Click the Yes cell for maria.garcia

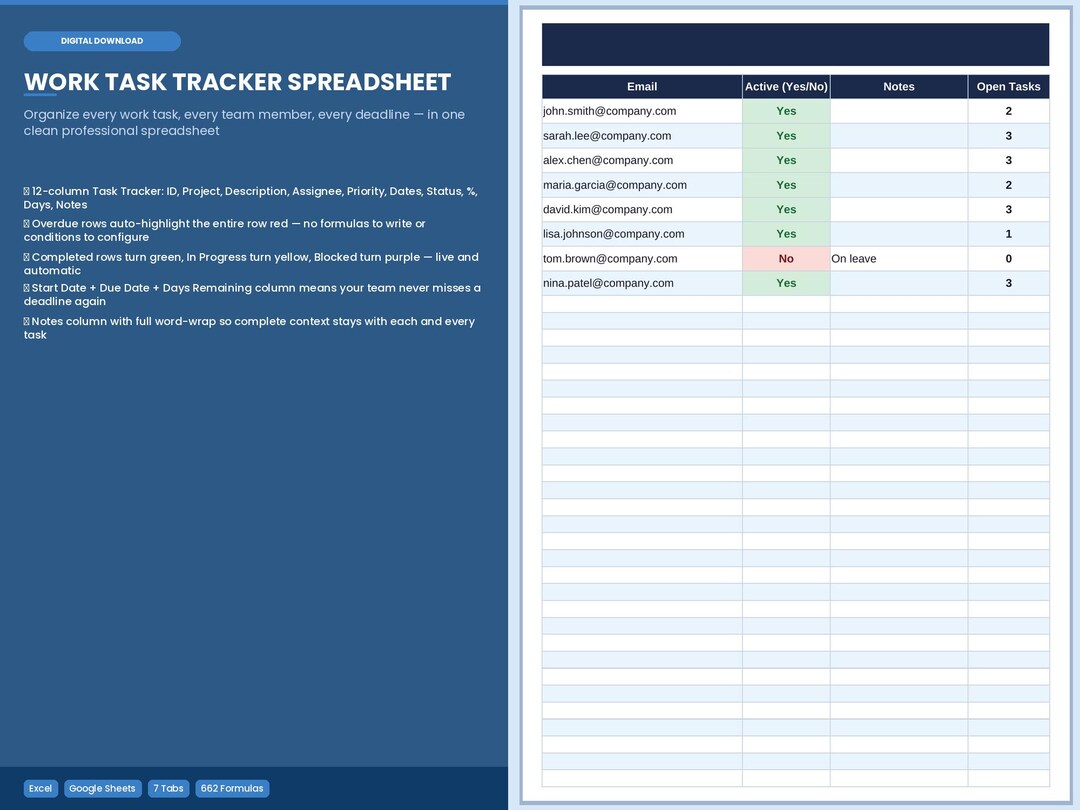[x=786, y=185]
